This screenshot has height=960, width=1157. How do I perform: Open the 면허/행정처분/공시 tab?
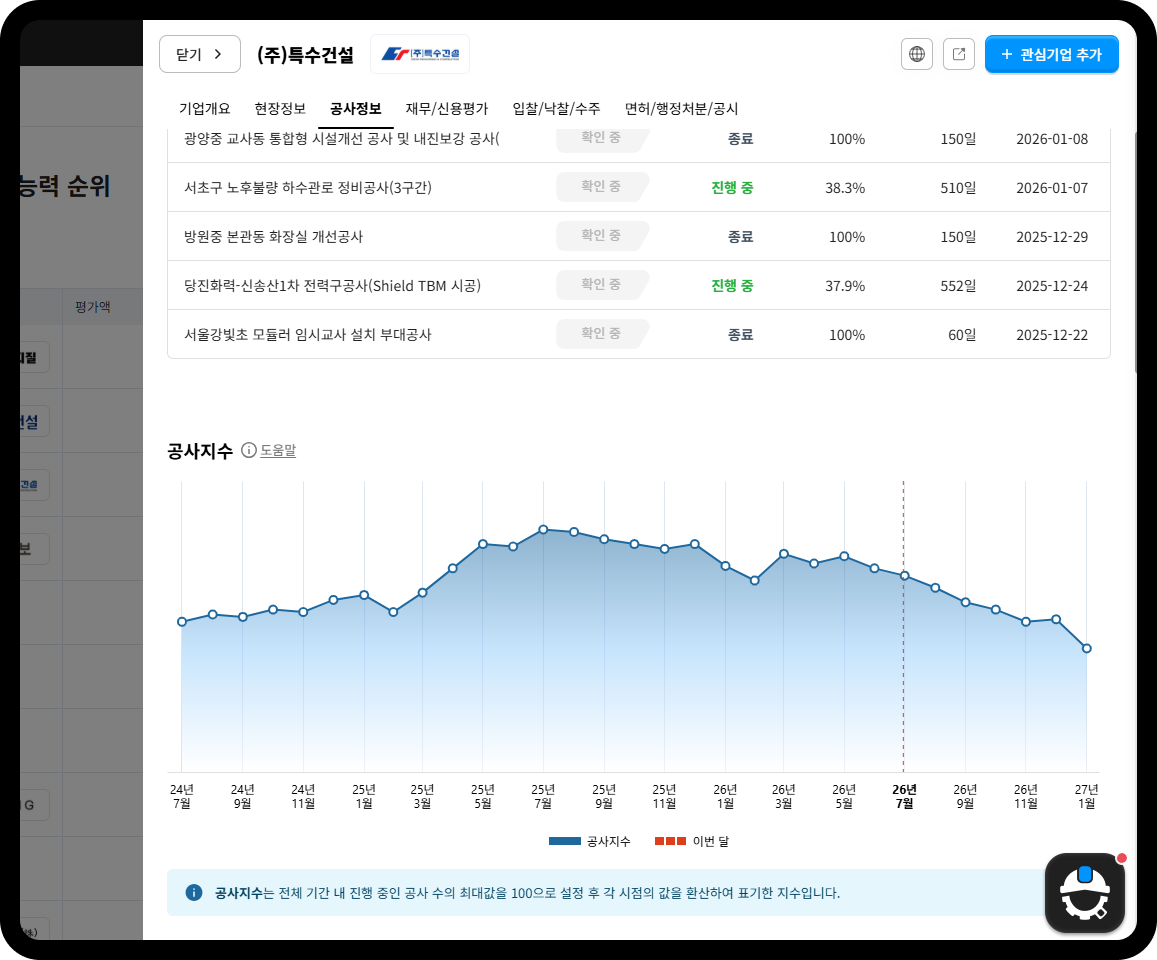[x=681, y=108]
